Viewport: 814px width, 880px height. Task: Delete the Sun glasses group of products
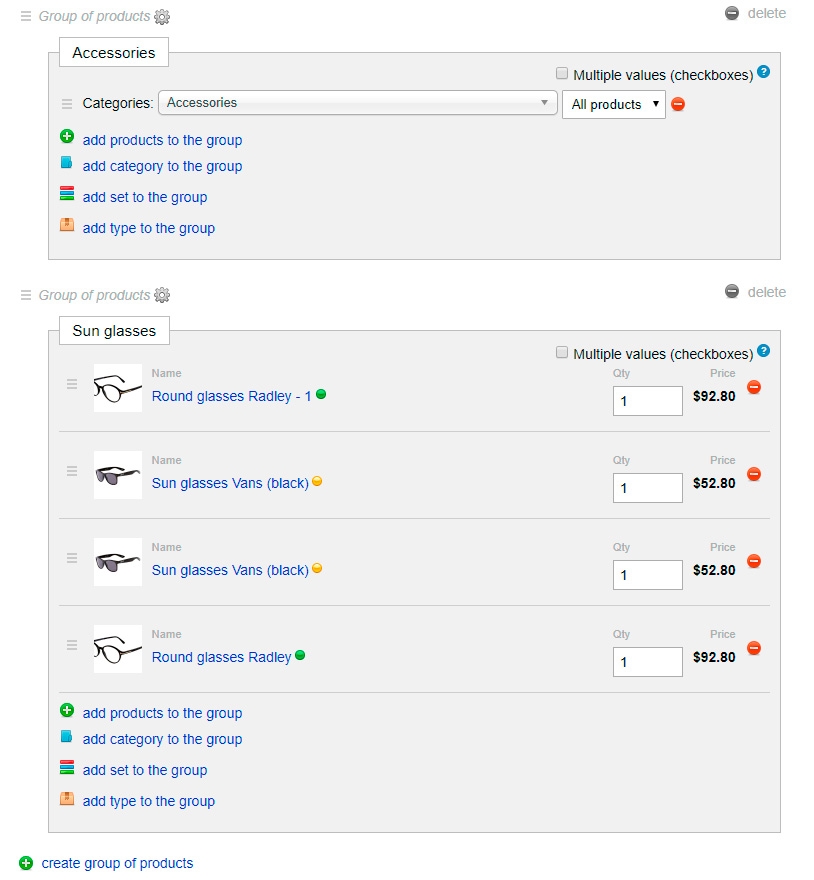pyautogui.click(x=756, y=292)
